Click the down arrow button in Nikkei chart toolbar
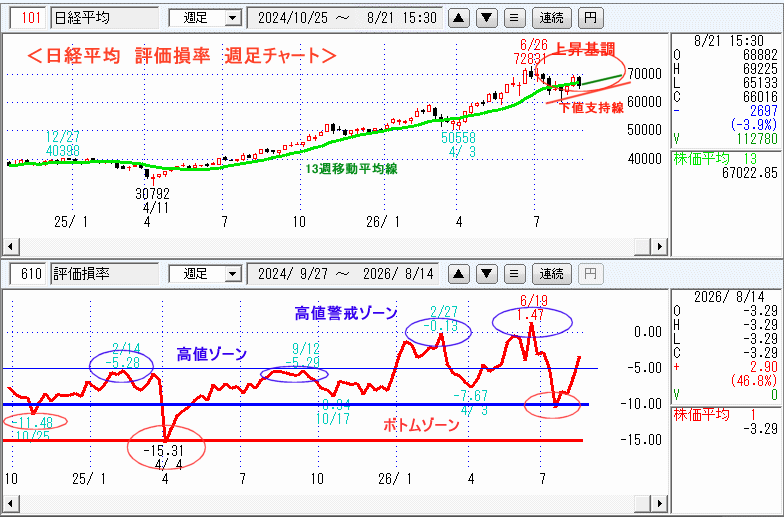The width and height of the screenshot is (784, 517). (x=486, y=18)
